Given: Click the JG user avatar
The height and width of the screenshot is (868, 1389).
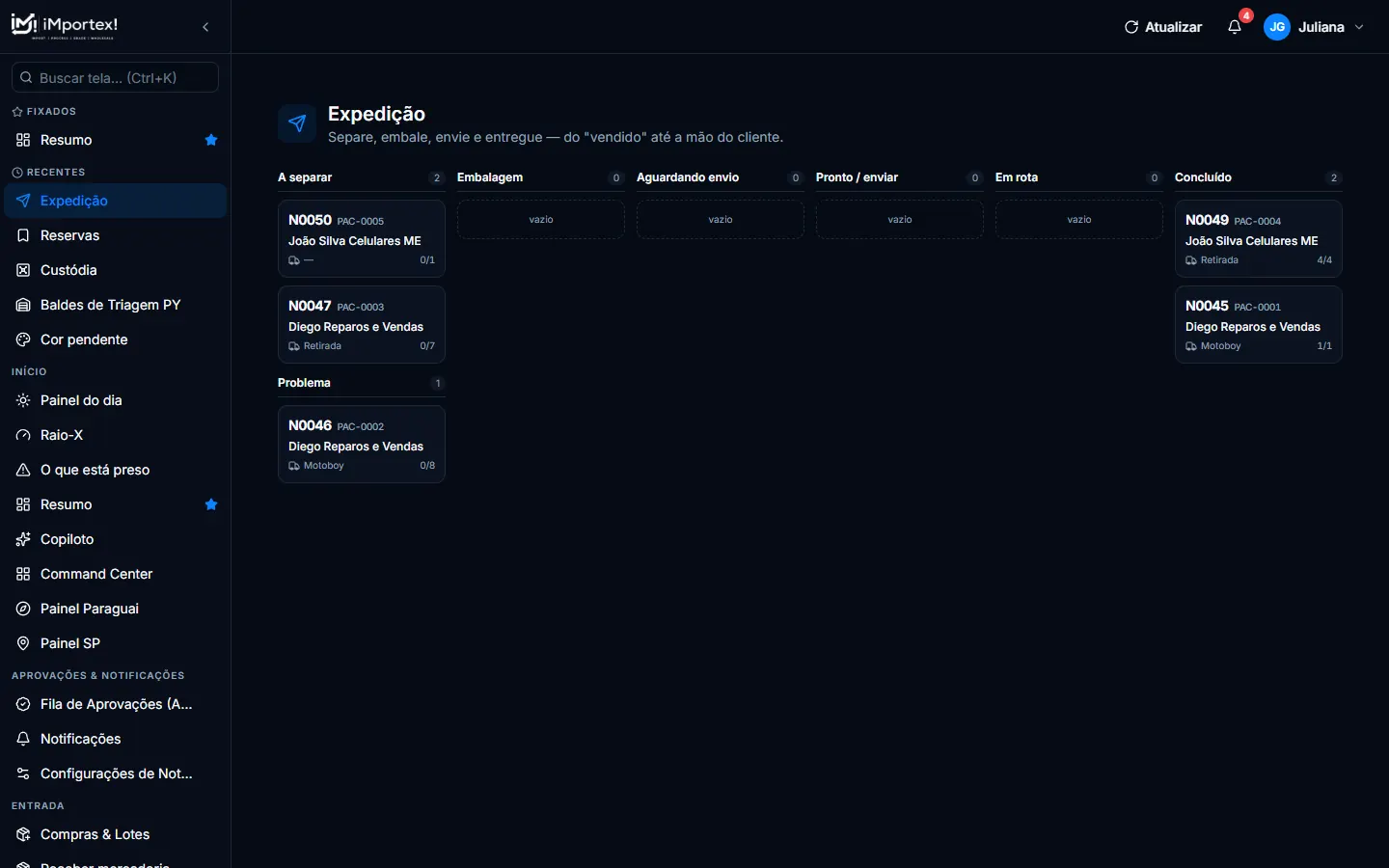Looking at the screenshot, I should (1277, 27).
